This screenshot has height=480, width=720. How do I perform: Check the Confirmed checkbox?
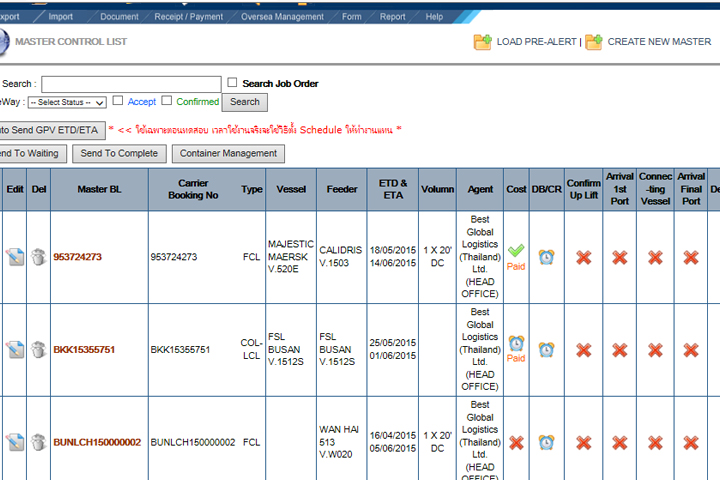click(x=167, y=101)
